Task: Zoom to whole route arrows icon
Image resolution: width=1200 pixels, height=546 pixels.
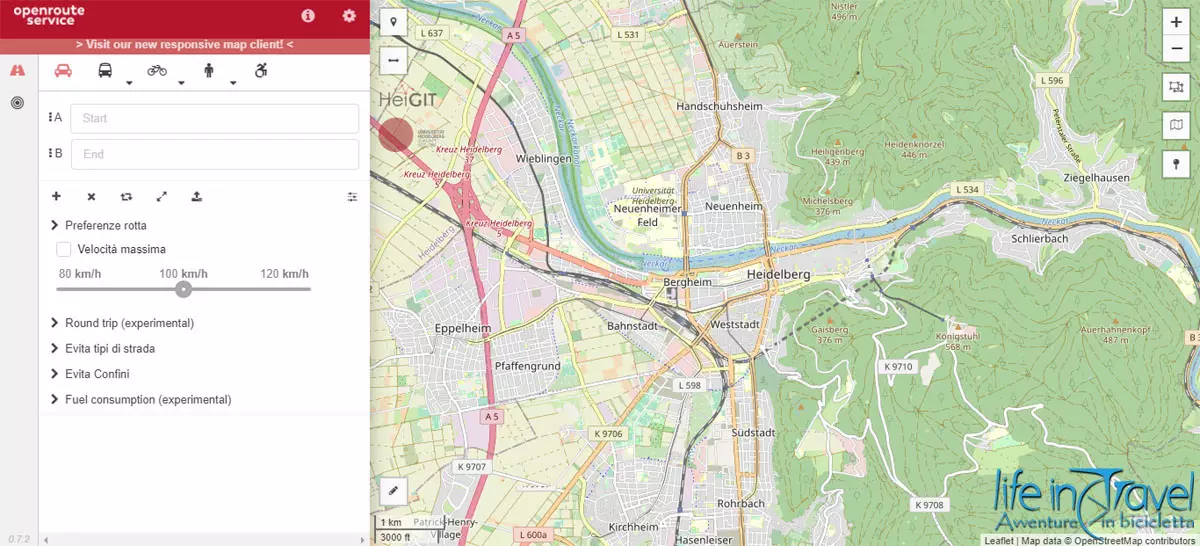Action: (x=161, y=197)
